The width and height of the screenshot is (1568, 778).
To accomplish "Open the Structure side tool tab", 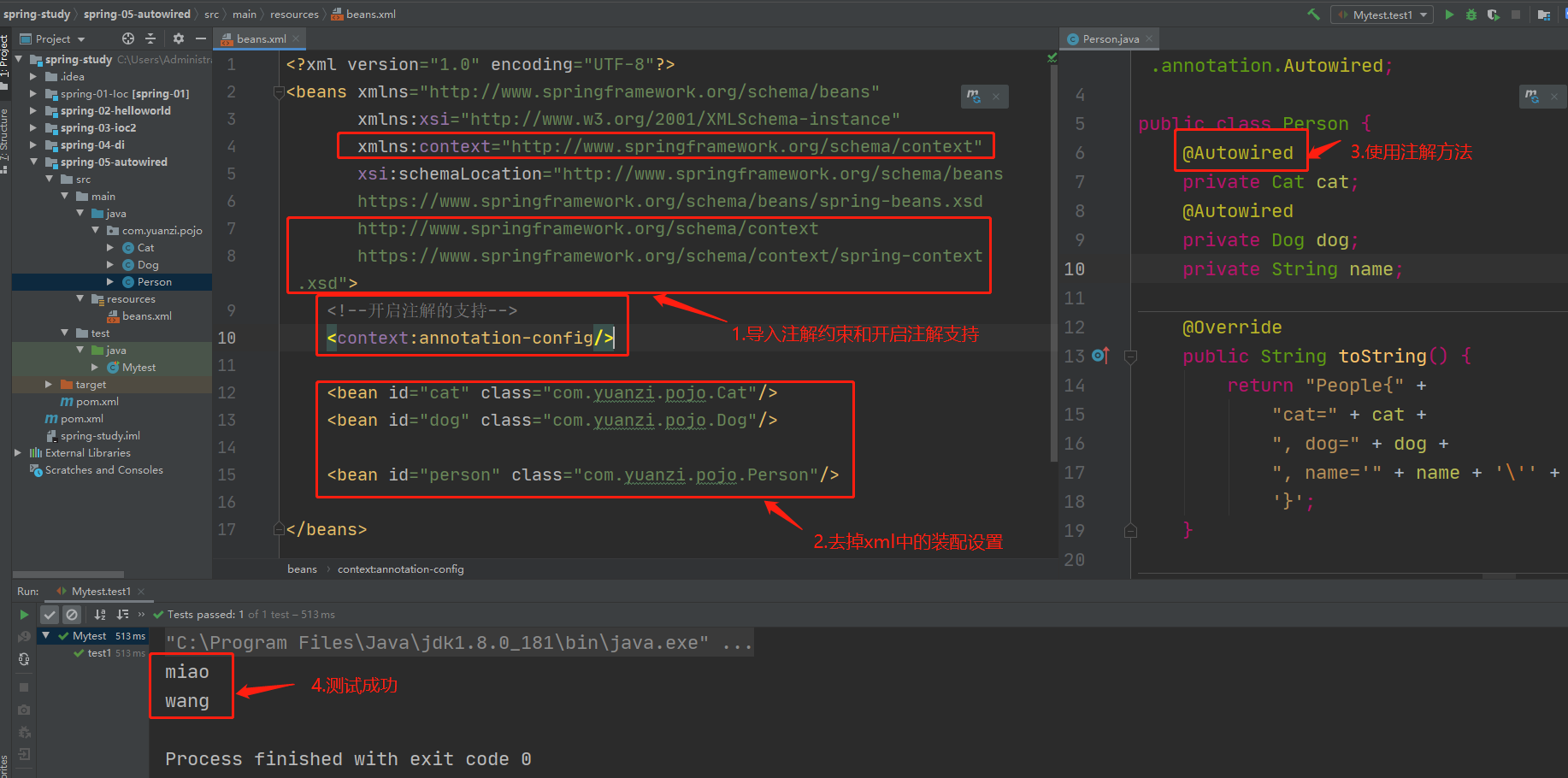I will 5,139.
